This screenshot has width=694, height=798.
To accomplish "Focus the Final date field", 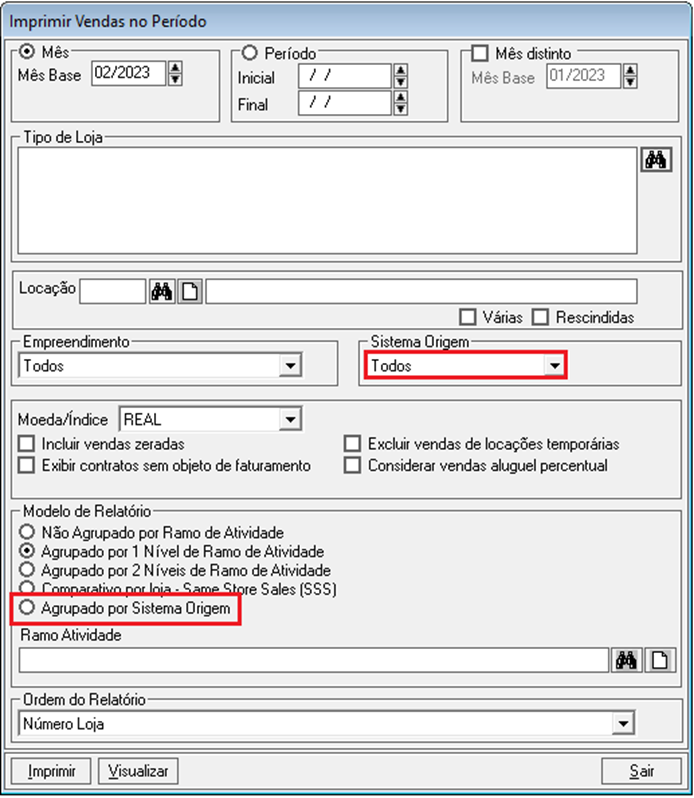I will point(345,103).
